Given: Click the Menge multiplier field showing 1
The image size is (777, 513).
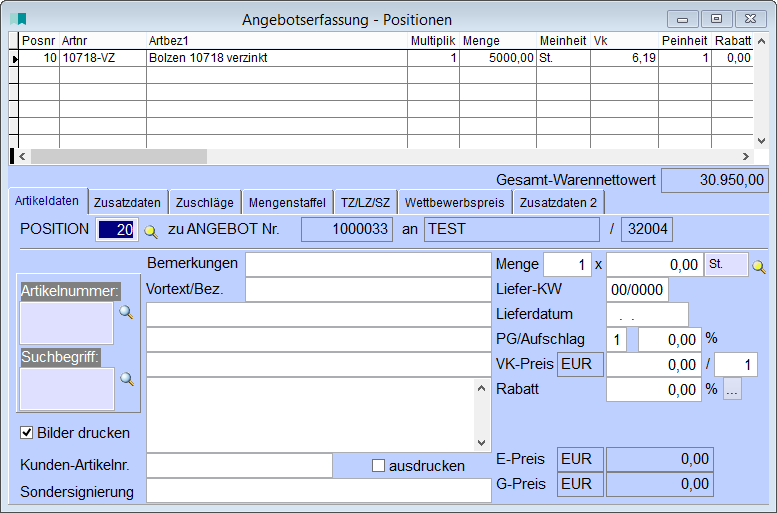Looking at the screenshot, I should (x=567, y=265).
